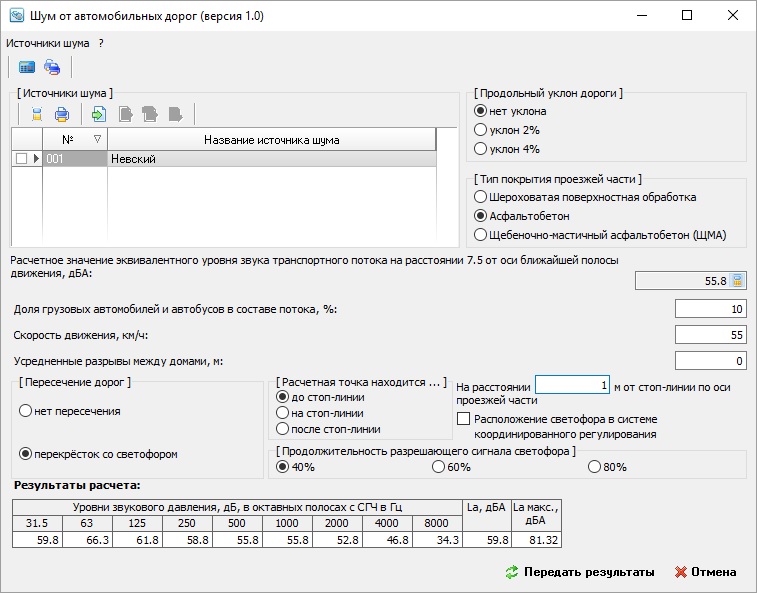Choose "Шероховатая поверхностная обработка" surface type
This screenshot has width=757, height=593.
click(481, 197)
